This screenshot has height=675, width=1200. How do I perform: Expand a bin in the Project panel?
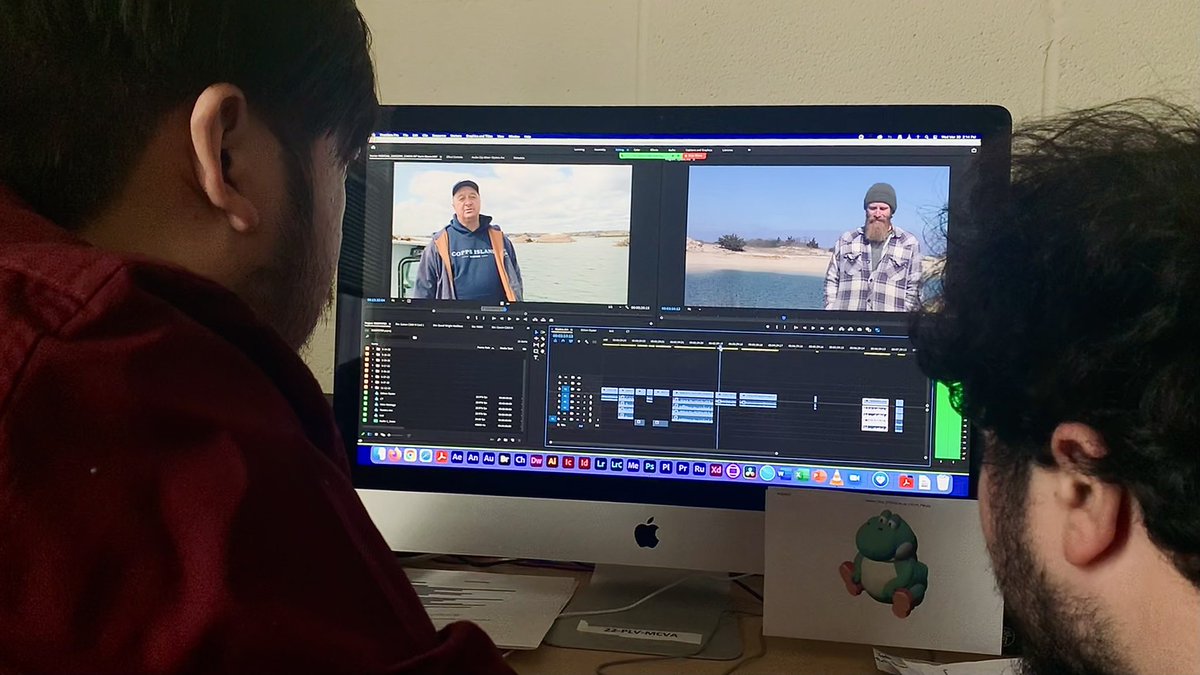point(372,347)
